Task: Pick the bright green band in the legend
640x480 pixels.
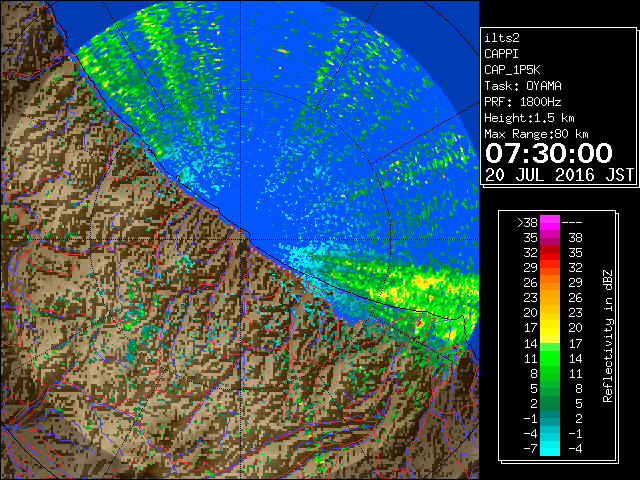Action: coord(550,358)
